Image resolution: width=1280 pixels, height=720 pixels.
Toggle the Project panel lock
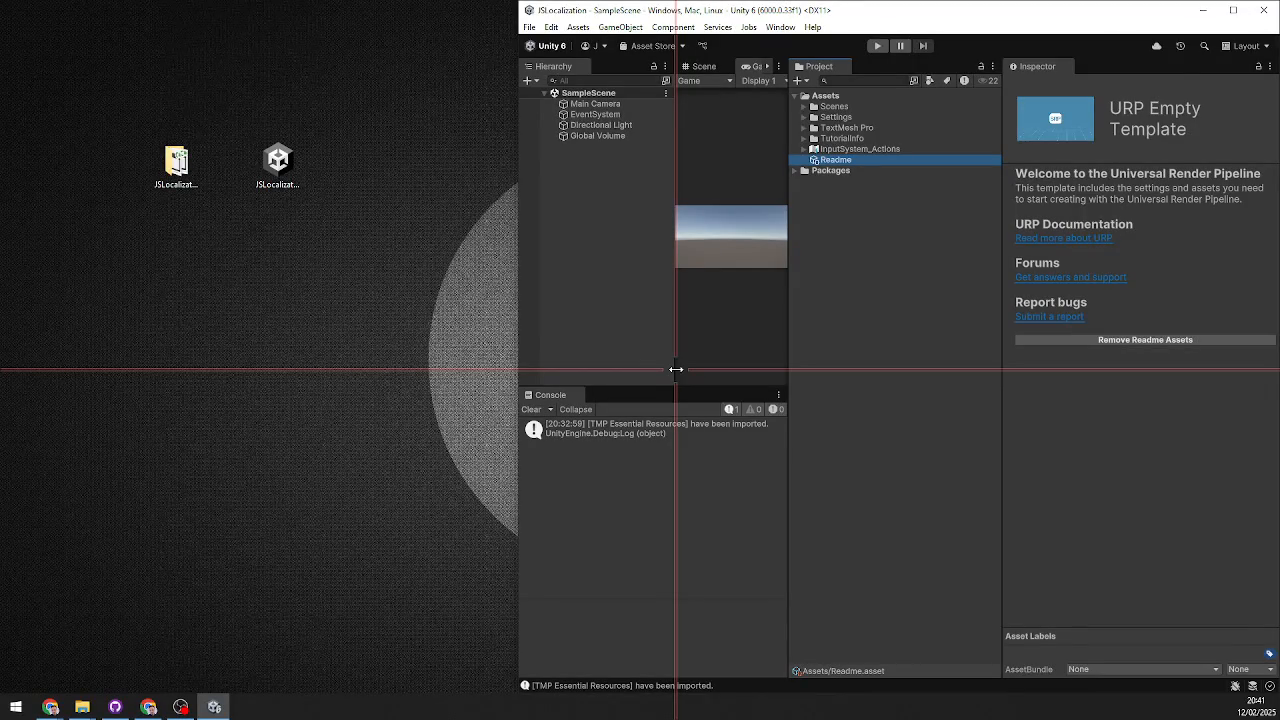click(x=981, y=67)
